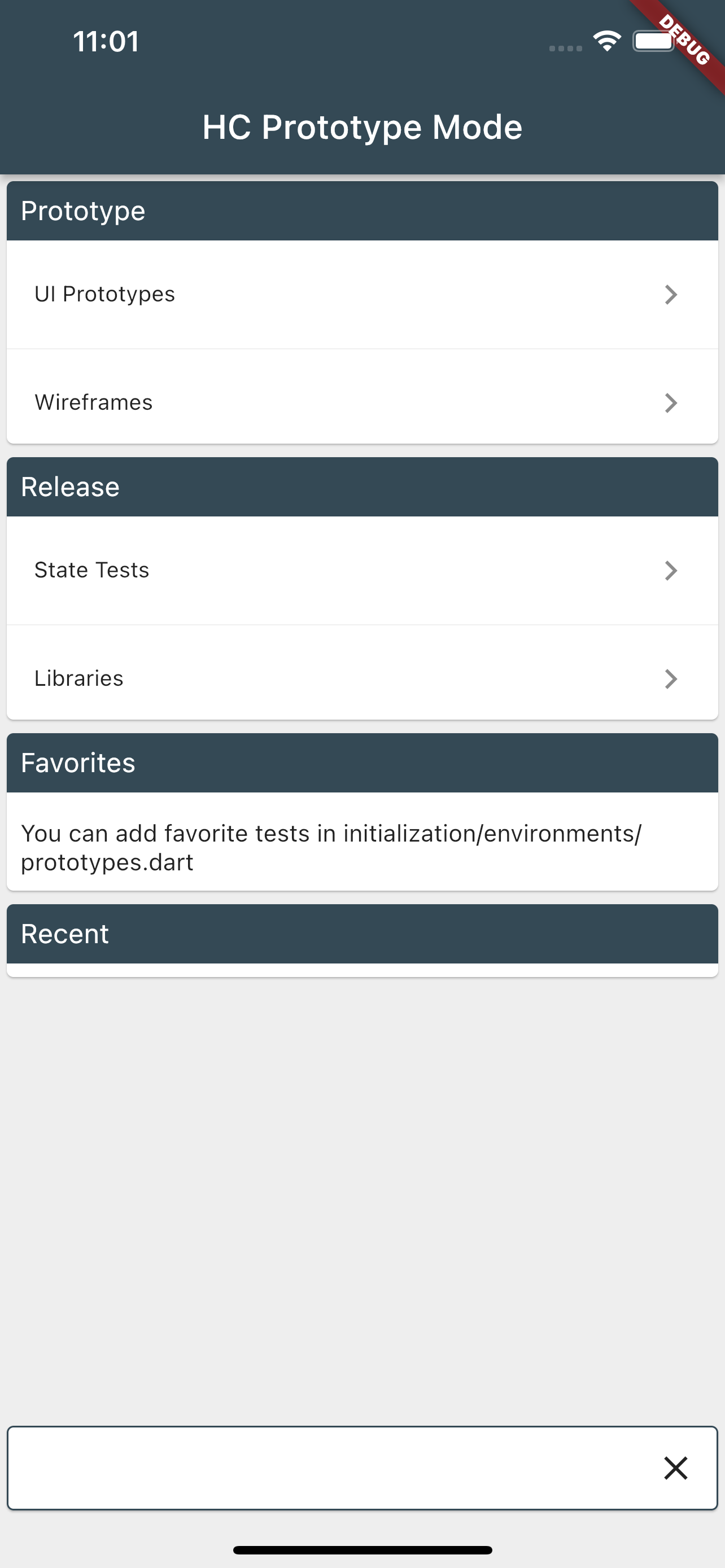This screenshot has width=725, height=1568.
Task: Click the chevron next to UI Prototypes
Action: point(671,295)
